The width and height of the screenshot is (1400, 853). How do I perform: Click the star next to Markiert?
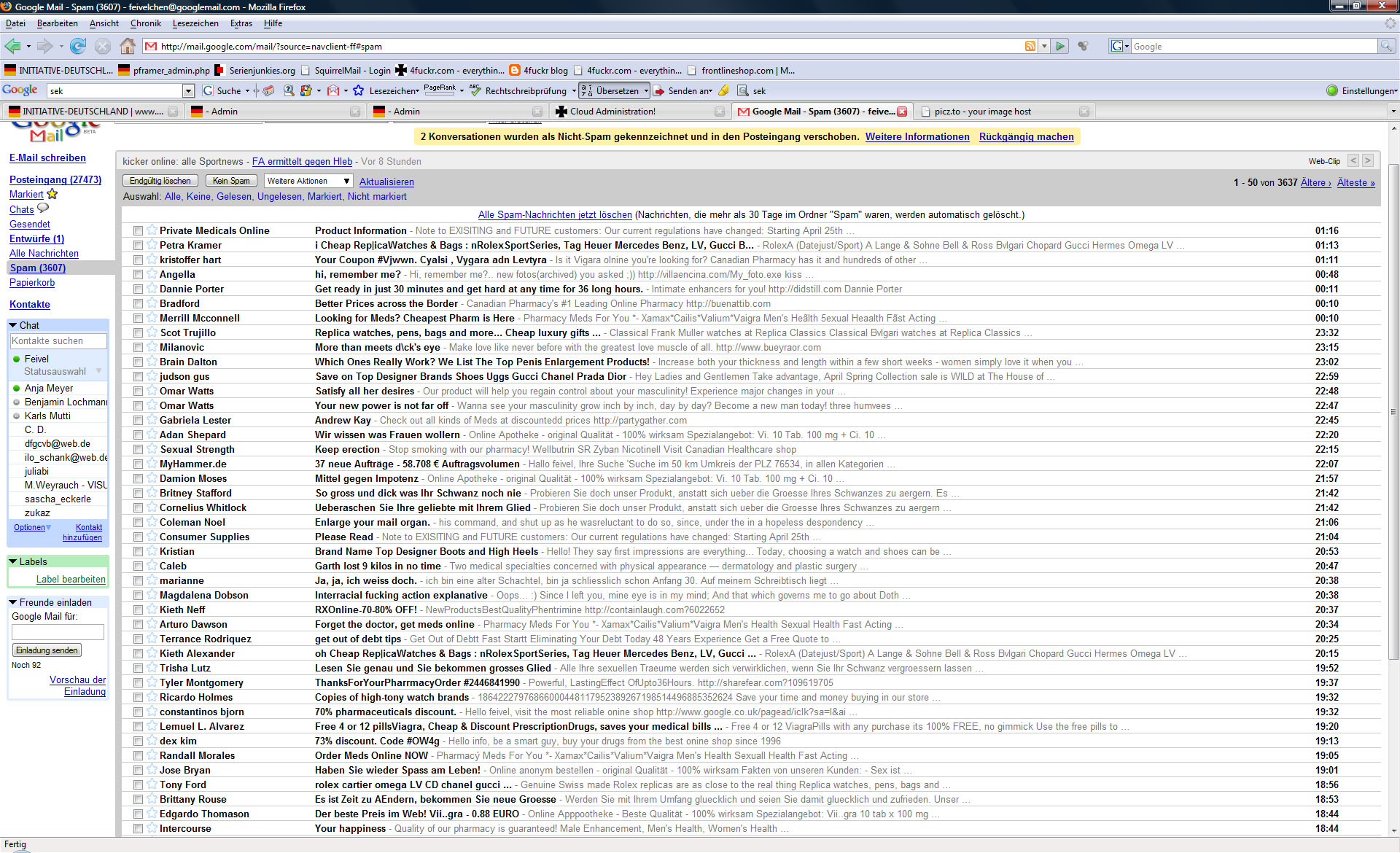[52, 195]
